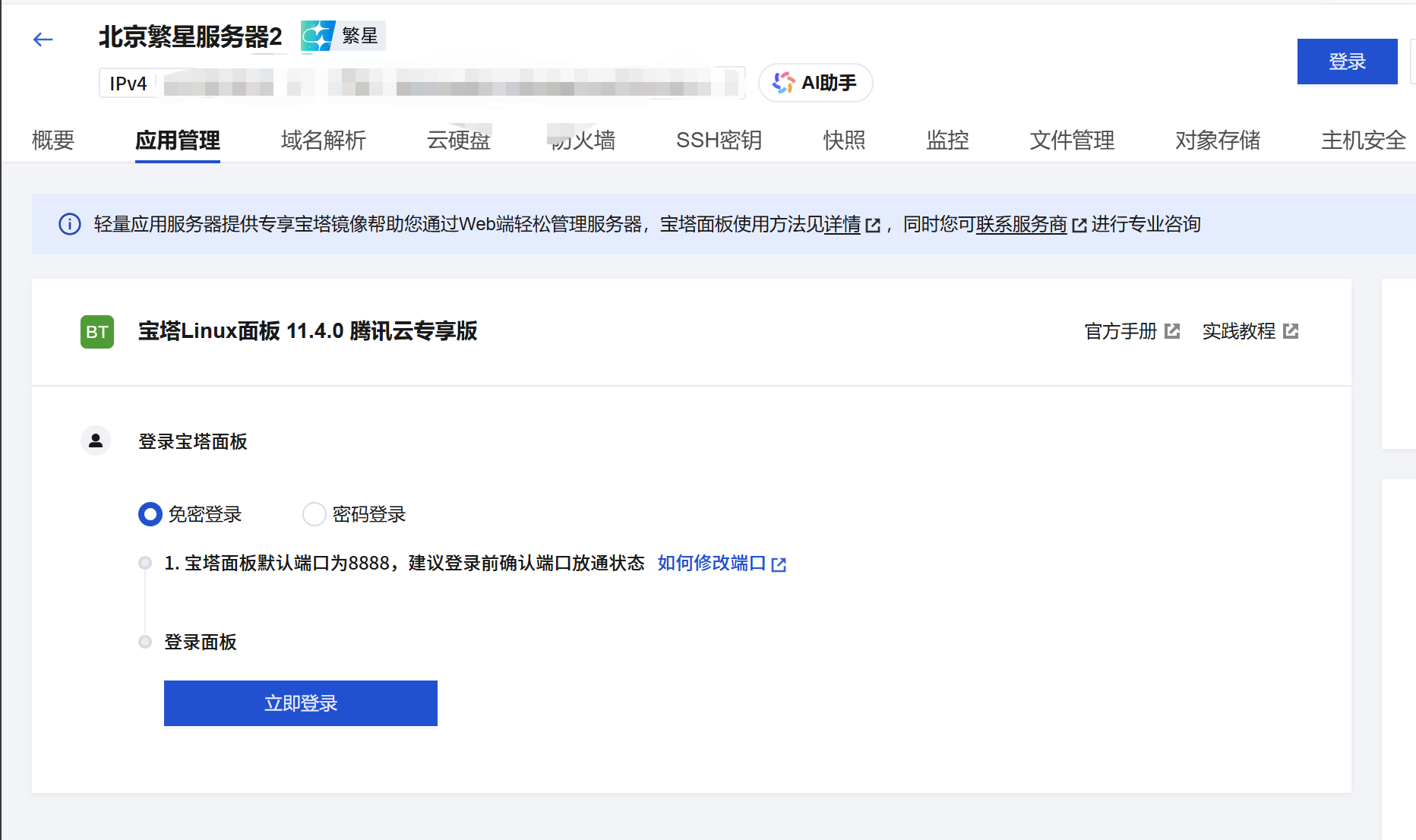This screenshot has width=1416, height=840.
Task: Click the 立即登录 button
Action: (300, 703)
